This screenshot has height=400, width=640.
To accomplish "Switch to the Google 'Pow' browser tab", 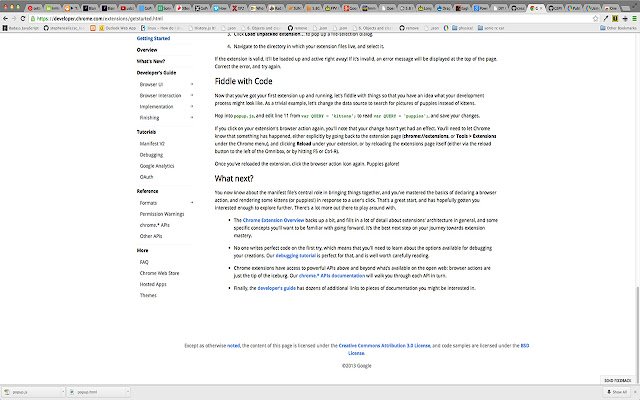I will coord(480,8).
